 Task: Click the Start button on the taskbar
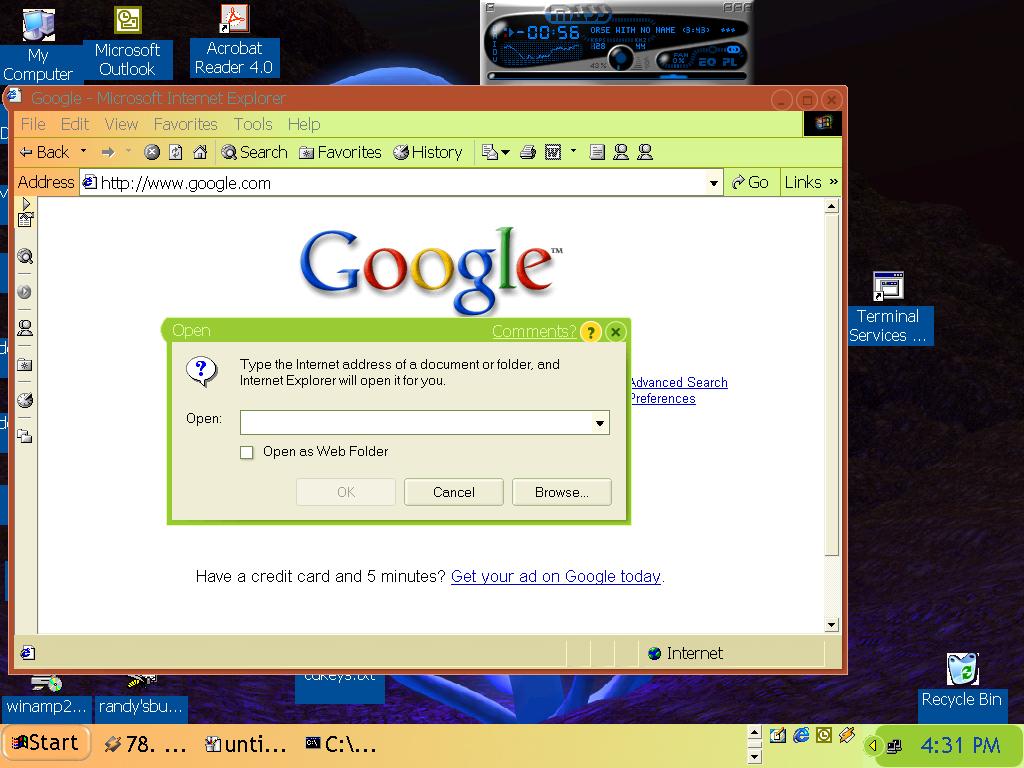coord(45,743)
